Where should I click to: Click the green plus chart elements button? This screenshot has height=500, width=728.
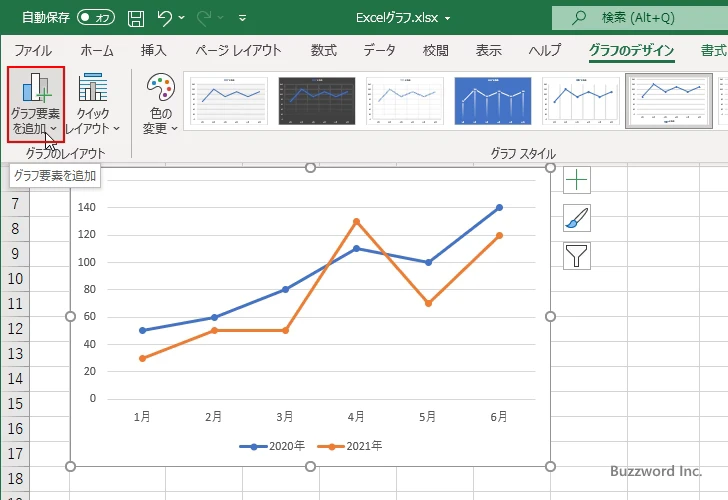(577, 180)
